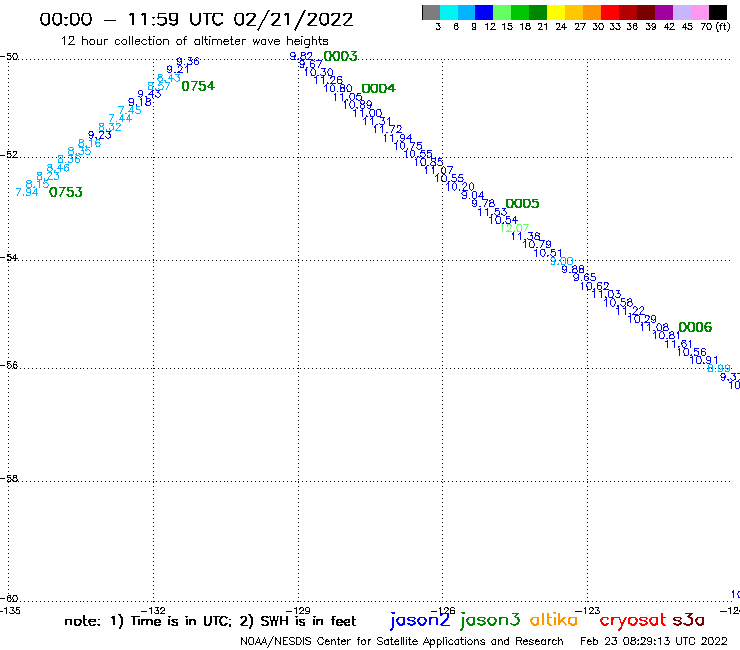Click the 0006 track time label

coord(695,327)
